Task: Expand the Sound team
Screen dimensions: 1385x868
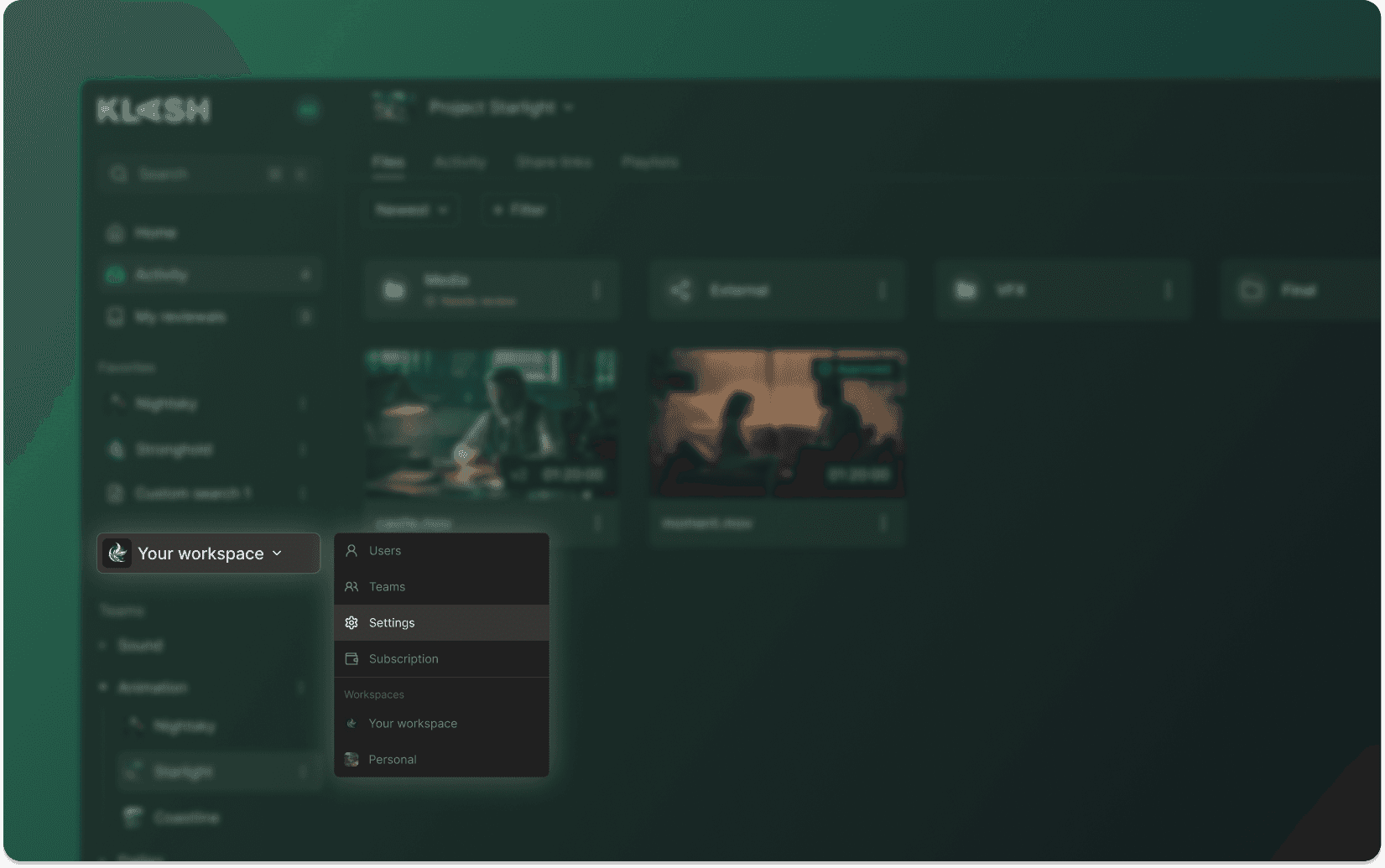Action: pos(102,646)
